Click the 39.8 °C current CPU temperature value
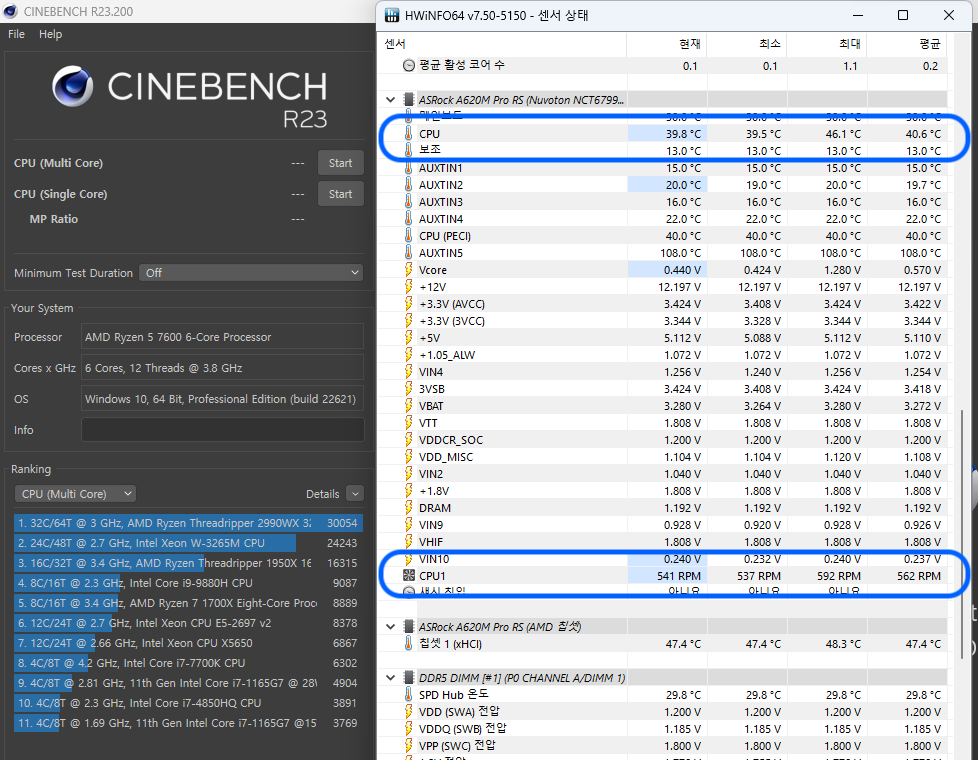This screenshot has height=760, width=978. (683, 134)
